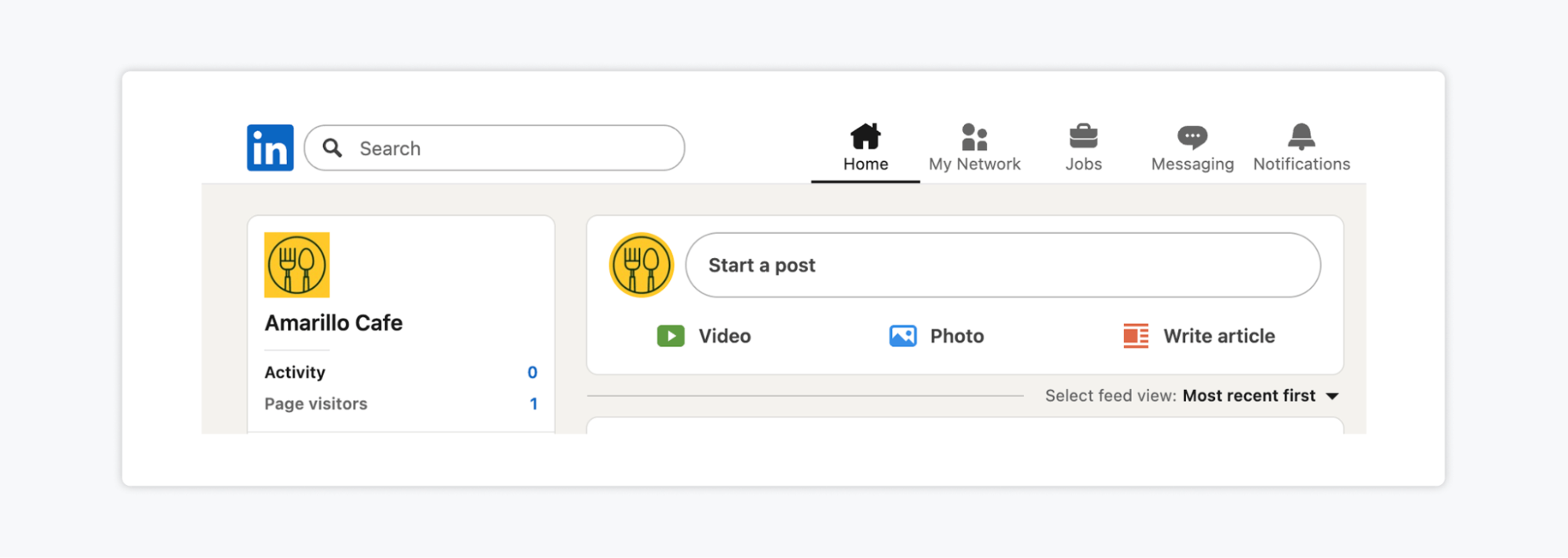Open My Network people icon
The height and width of the screenshot is (558, 1568).
(974, 137)
